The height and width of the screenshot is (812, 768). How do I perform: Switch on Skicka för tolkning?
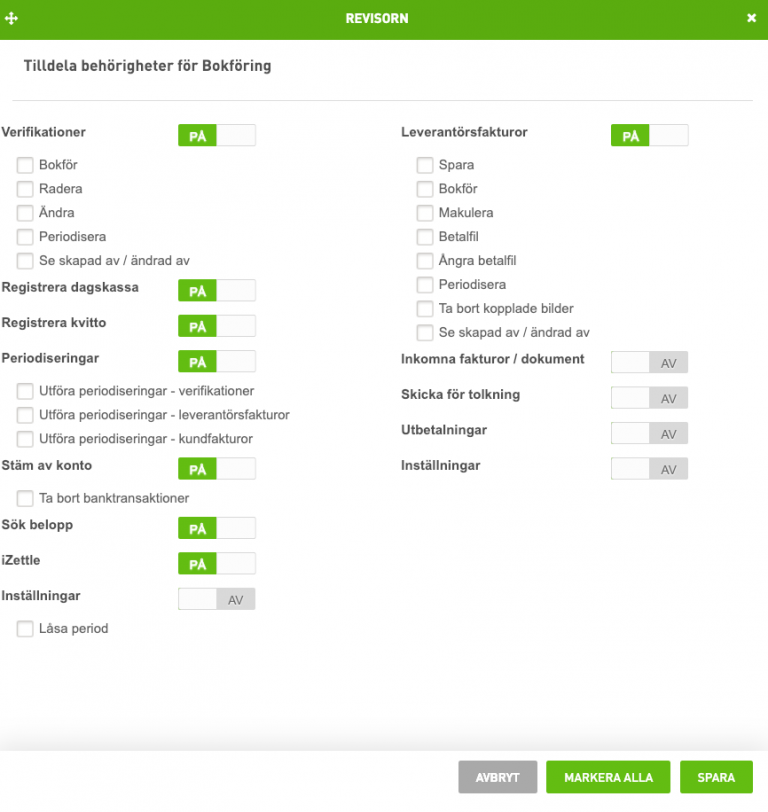tap(649, 398)
